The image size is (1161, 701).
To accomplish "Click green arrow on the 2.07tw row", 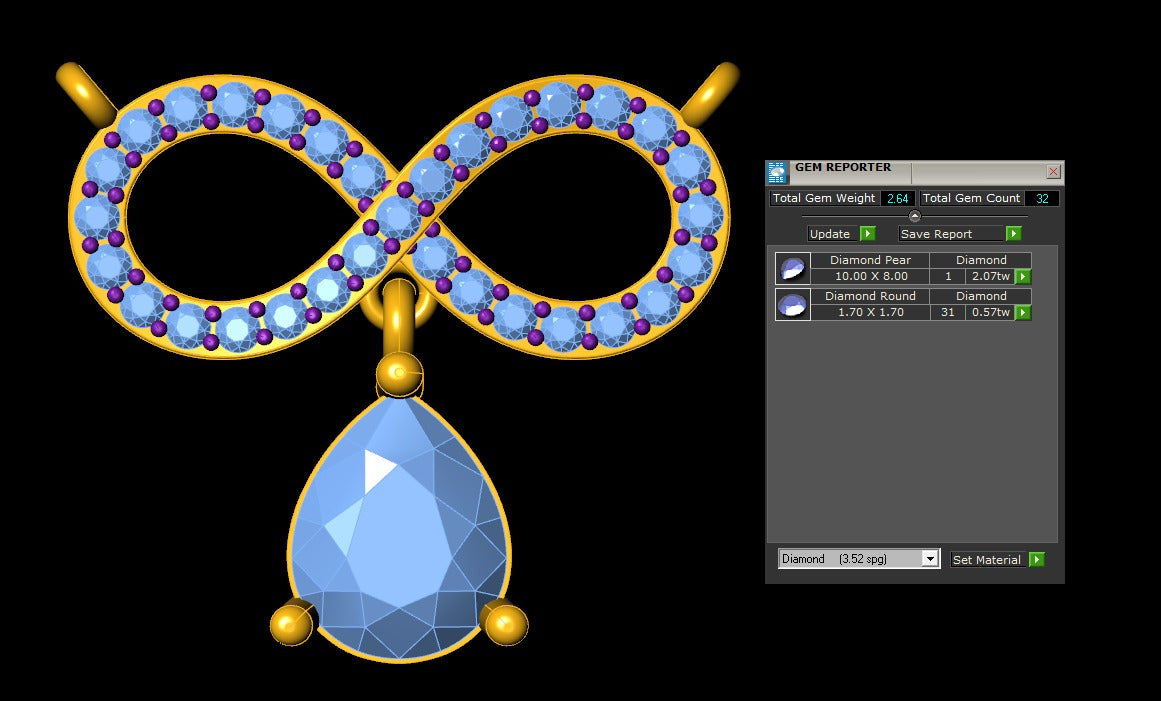I will coord(1023,277).
